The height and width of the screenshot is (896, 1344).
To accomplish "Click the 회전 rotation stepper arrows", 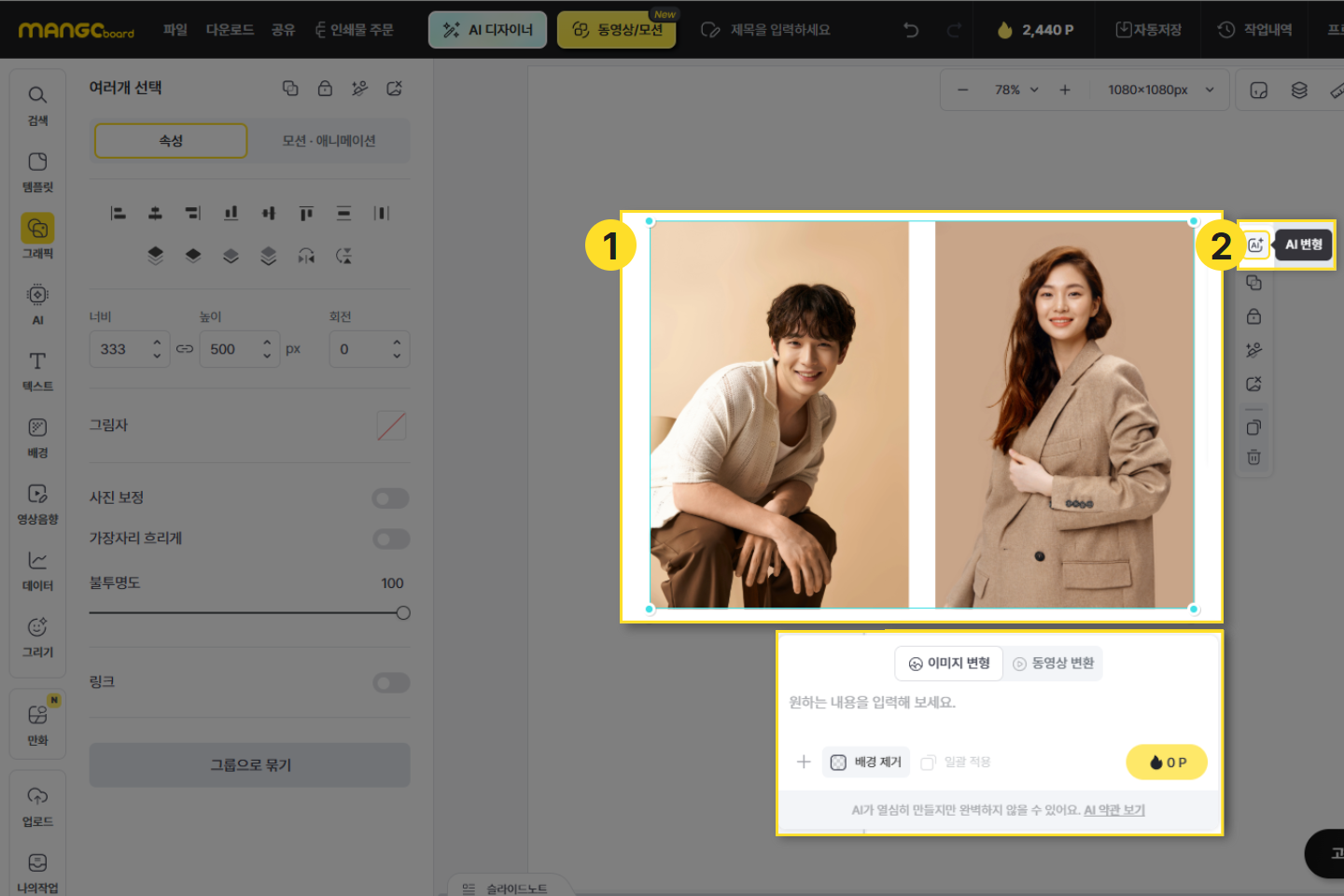I will [397, 349].
